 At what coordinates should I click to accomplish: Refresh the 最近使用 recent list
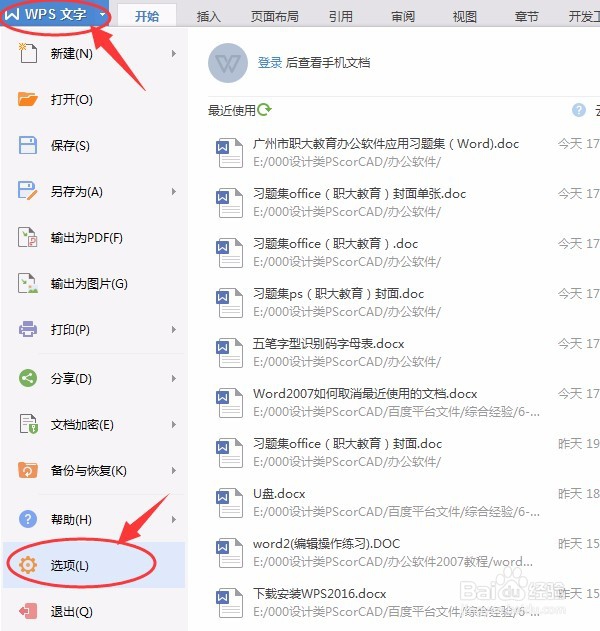coord(264,109)
